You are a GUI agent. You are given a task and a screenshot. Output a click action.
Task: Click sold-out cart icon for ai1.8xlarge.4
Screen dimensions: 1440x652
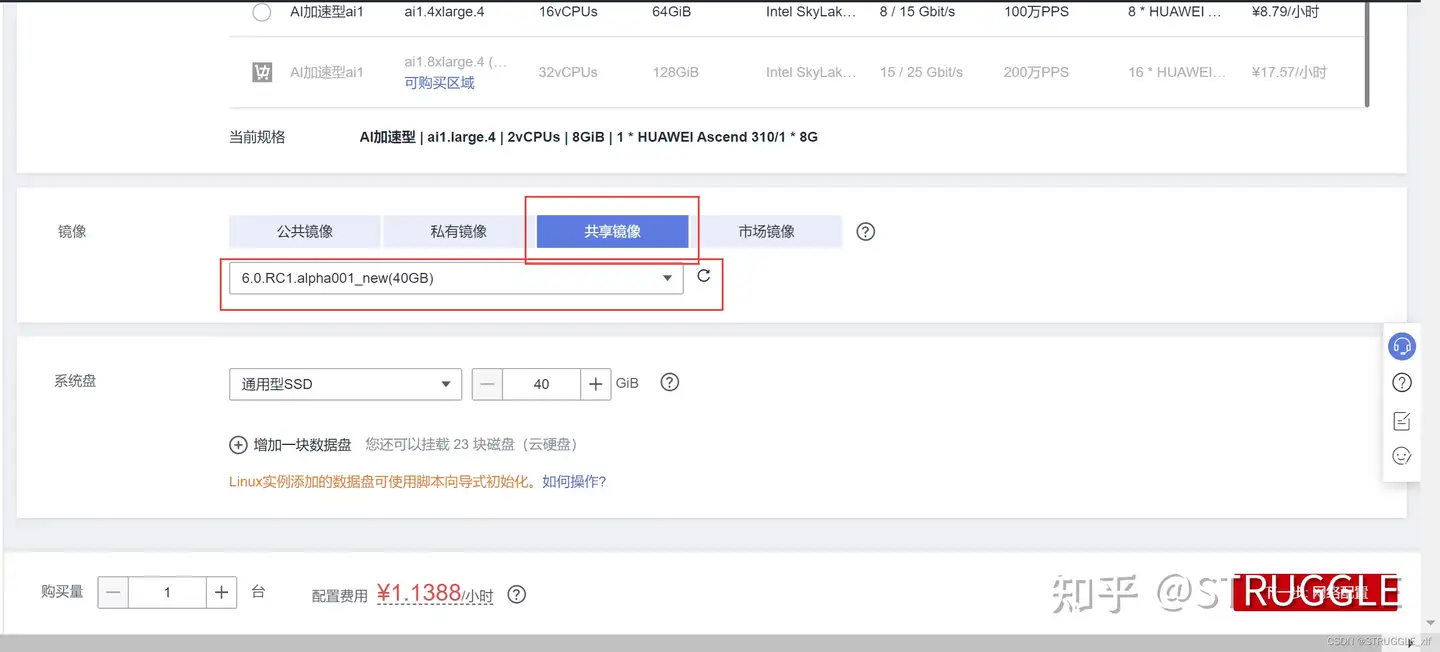pos(262,72)
